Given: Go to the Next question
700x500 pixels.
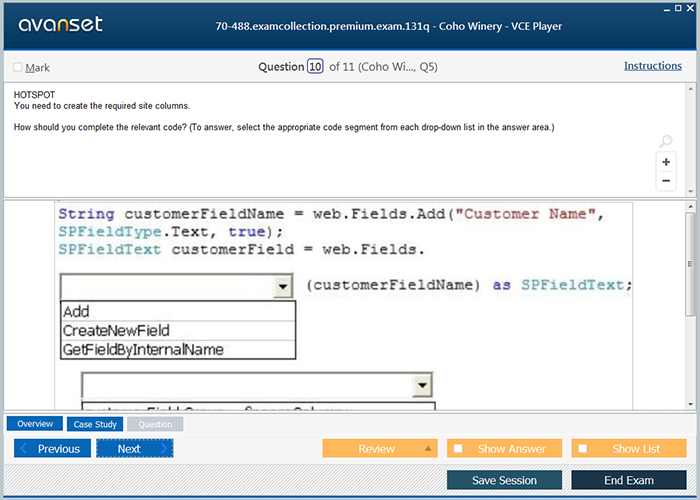Looking at the screenshot, I should tap(135, 448).
